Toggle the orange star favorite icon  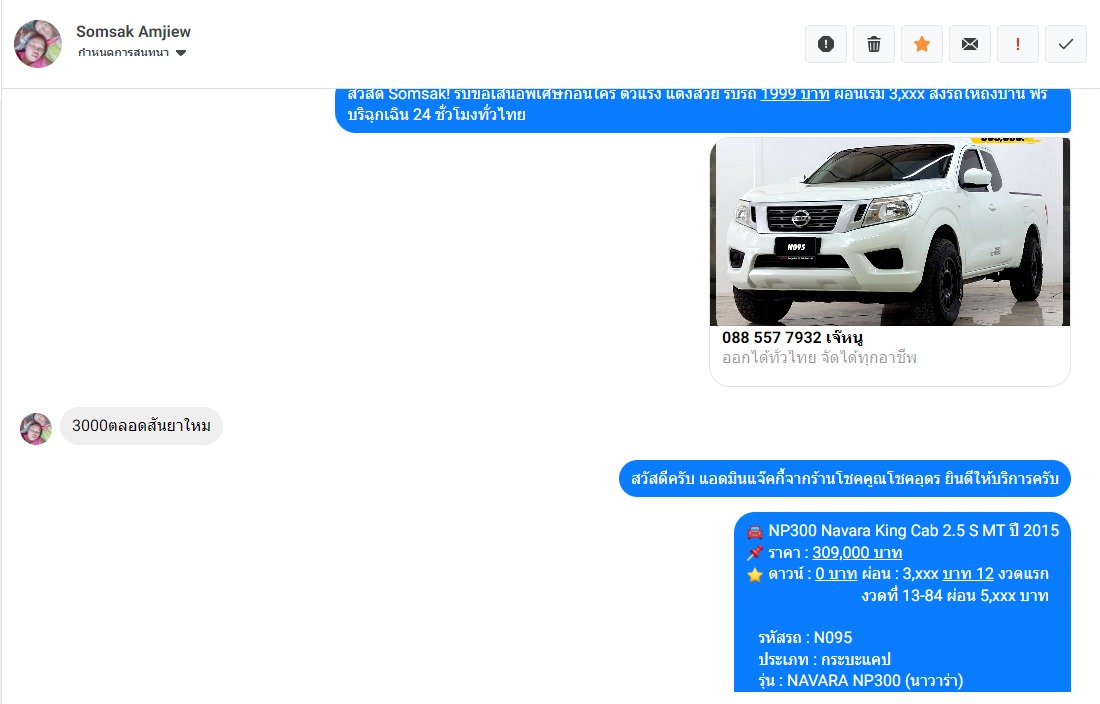point(922,44)
